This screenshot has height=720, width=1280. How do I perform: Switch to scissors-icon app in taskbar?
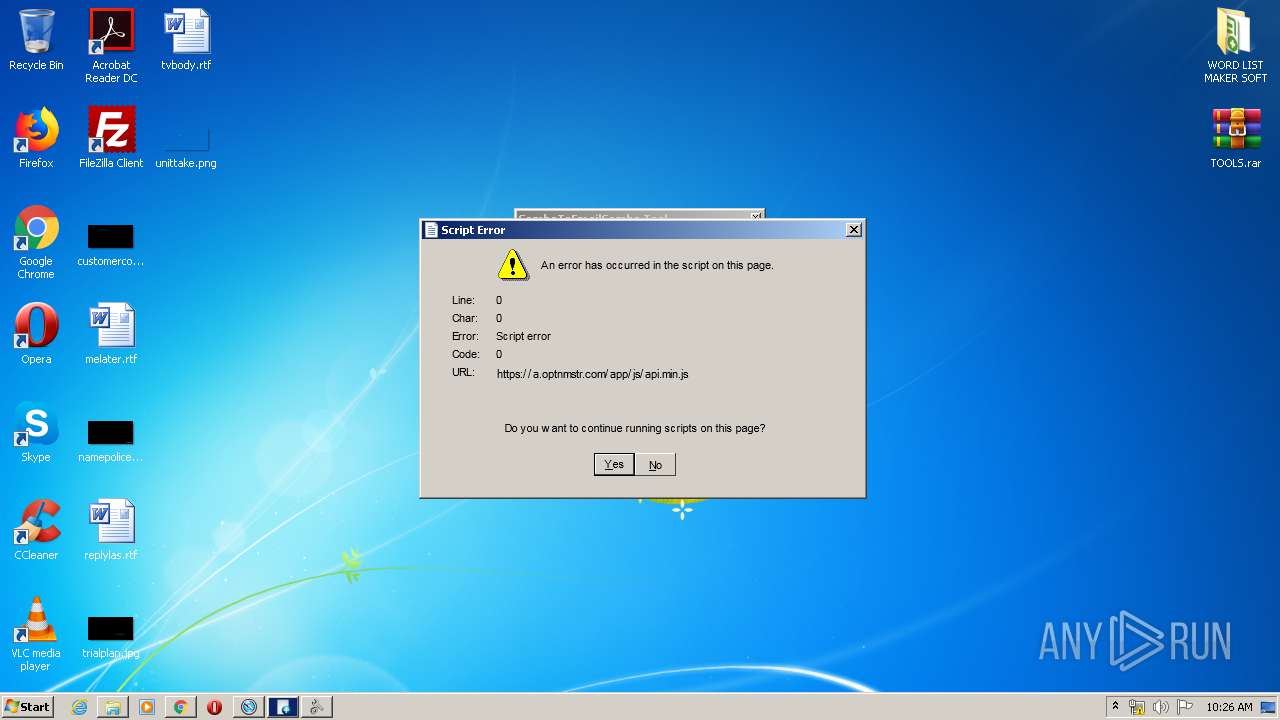(317, 707)
